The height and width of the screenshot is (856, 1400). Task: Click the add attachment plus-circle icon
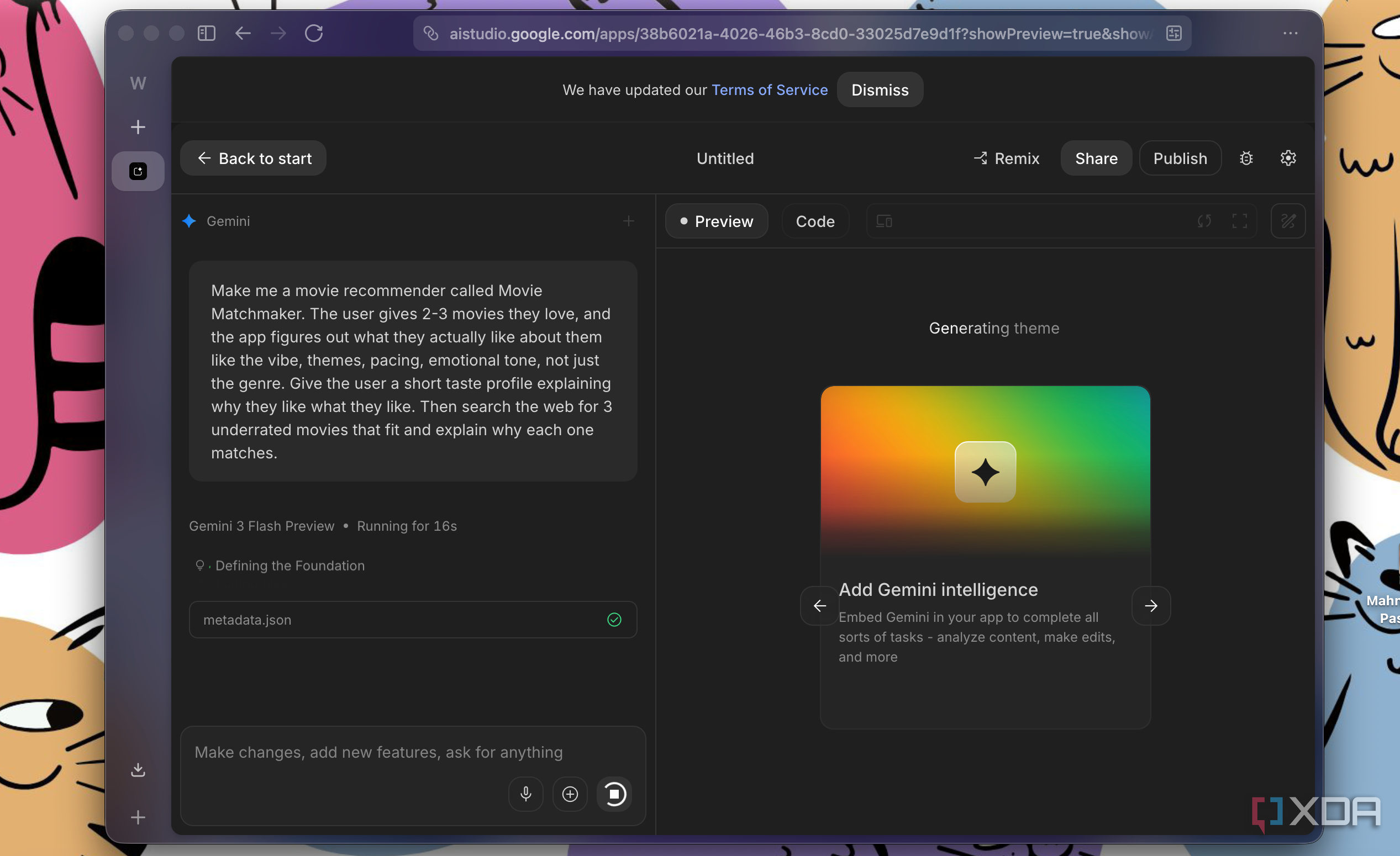click(x=570, y=794)
